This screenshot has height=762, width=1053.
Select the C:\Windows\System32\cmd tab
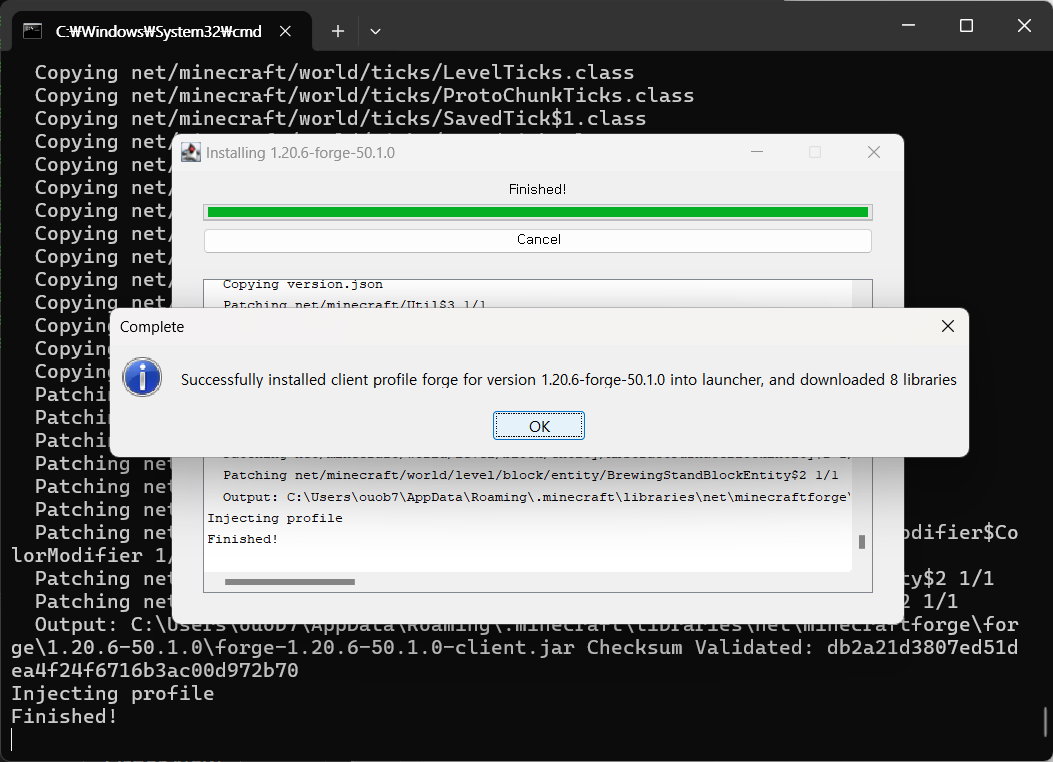(162, 31)
